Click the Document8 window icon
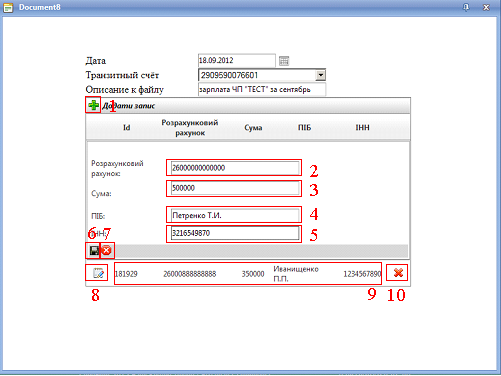501x376 pixels. (x=8, y=7)
